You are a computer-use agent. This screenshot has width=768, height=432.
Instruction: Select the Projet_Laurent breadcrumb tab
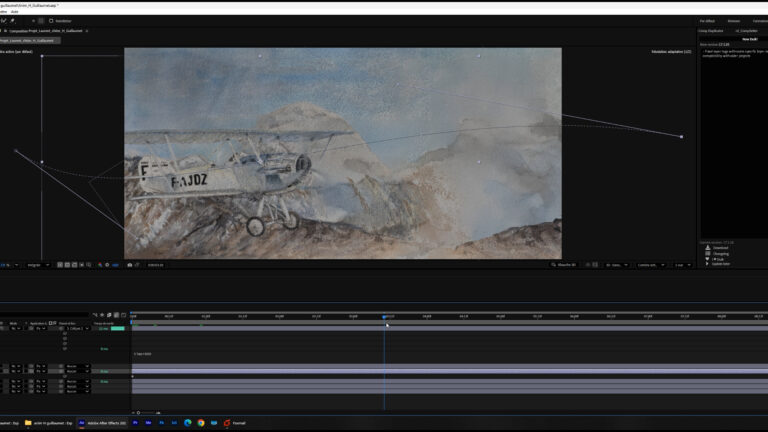(x=30, y=41)
